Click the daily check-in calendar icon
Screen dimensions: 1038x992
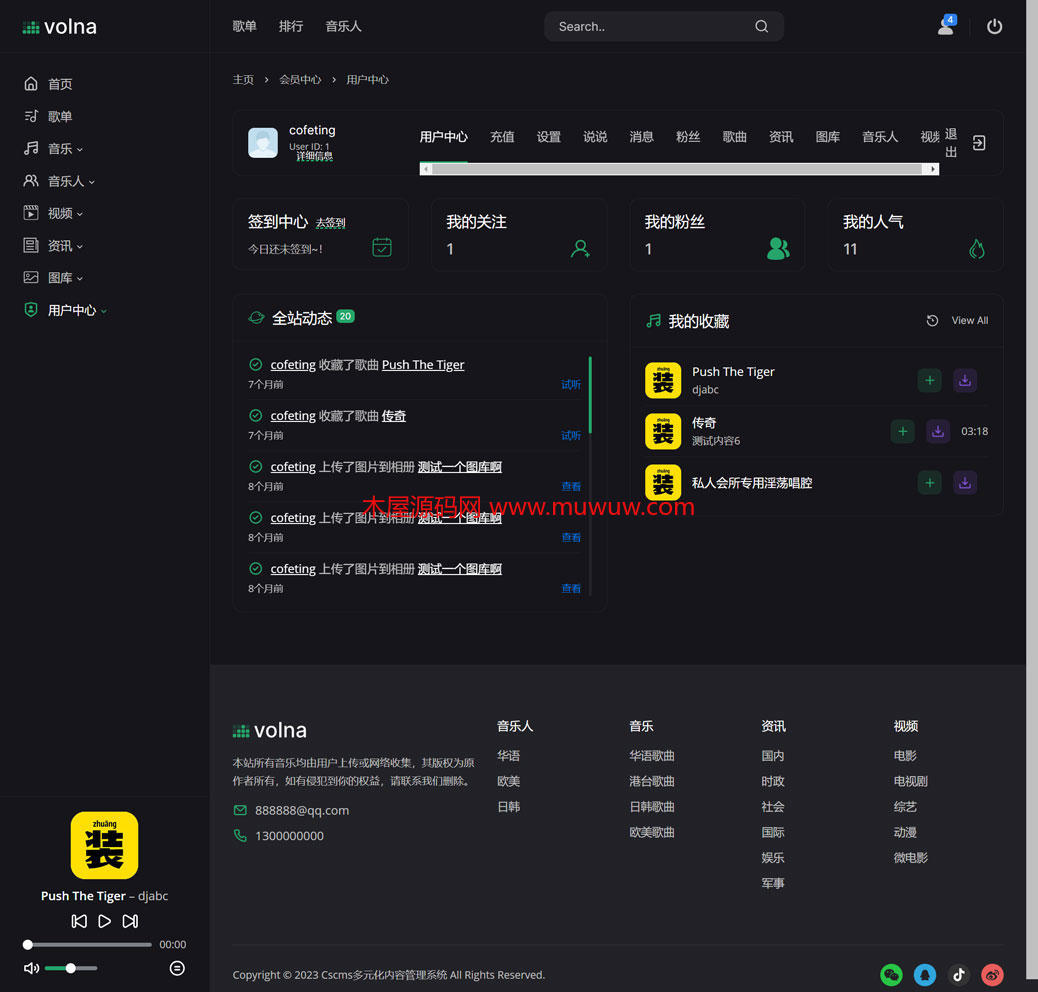tap(381, 247)
